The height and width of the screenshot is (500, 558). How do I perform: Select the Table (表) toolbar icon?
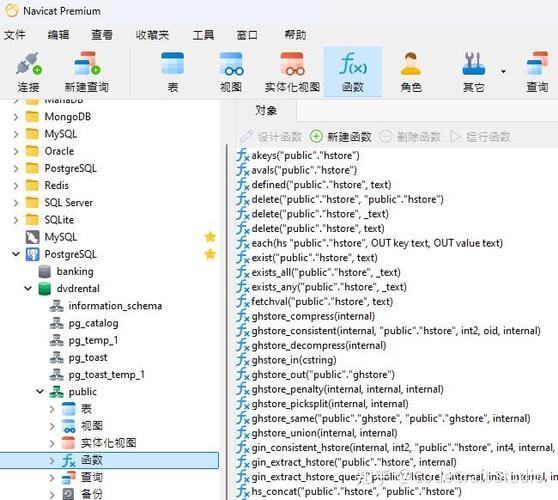point(173,72)
